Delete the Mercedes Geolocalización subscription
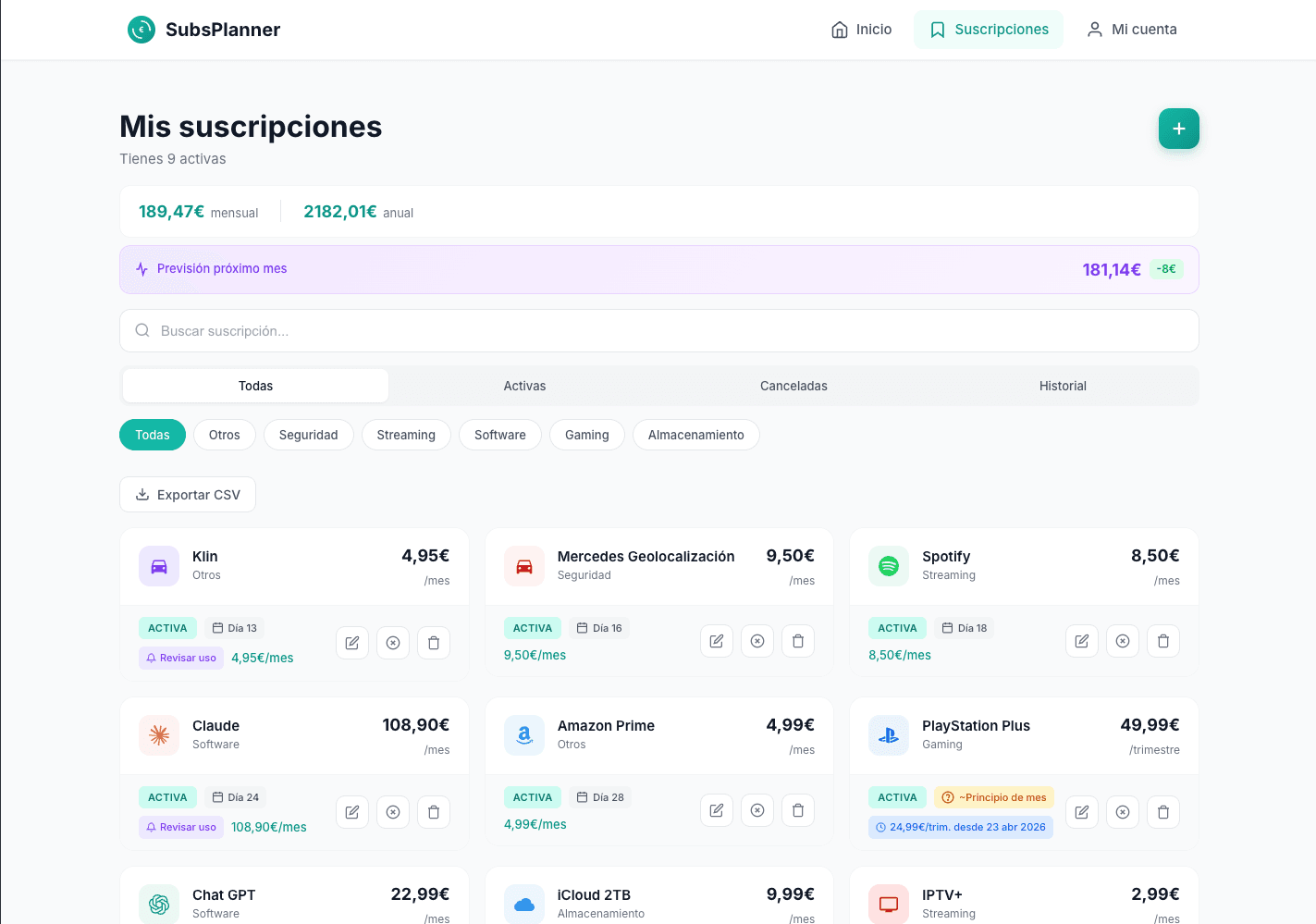The width and height of the screenshot is (1316, 924). click(798, 641)
